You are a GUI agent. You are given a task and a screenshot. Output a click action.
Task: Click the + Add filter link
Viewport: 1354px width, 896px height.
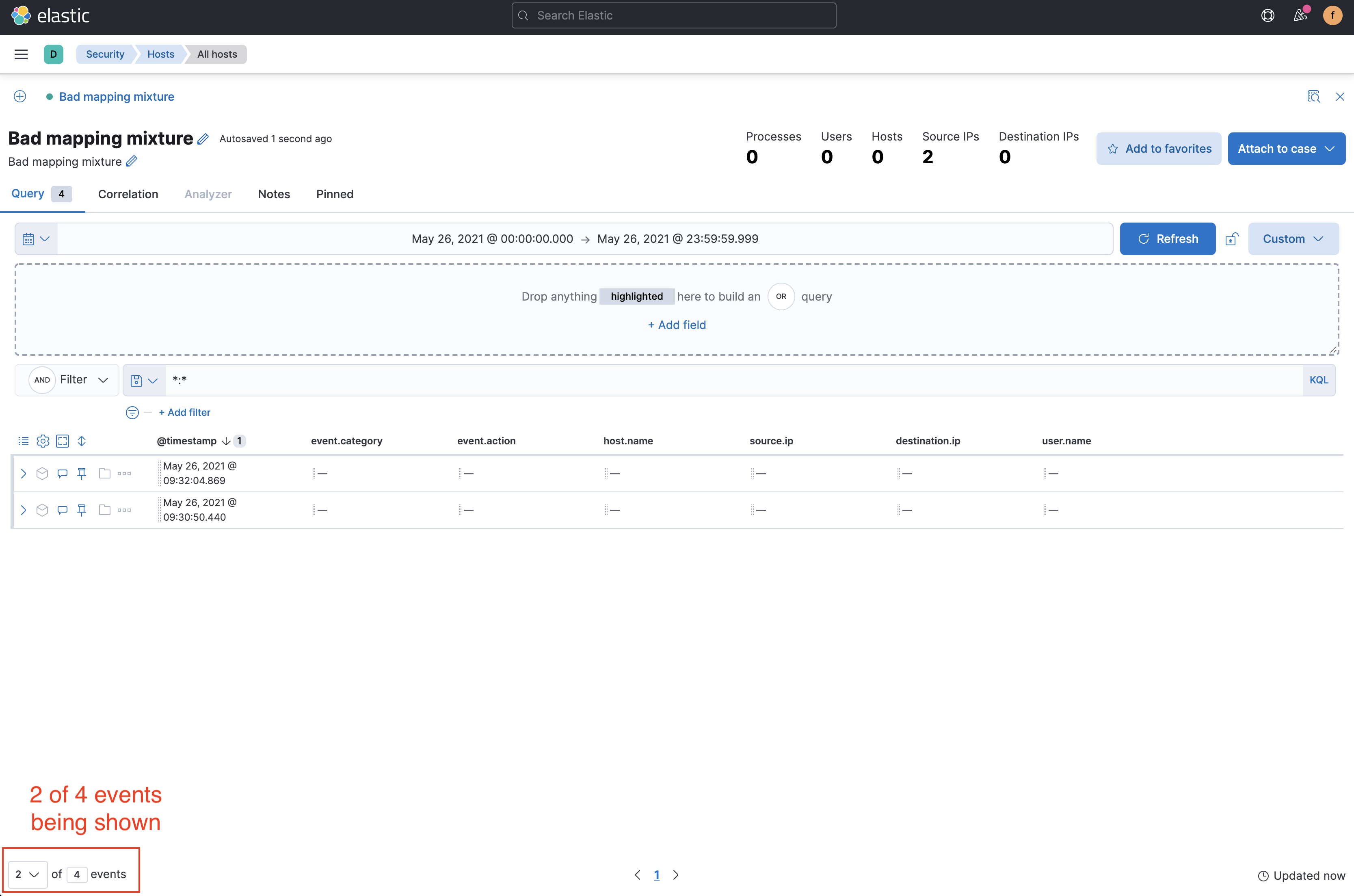click(184, 413)
